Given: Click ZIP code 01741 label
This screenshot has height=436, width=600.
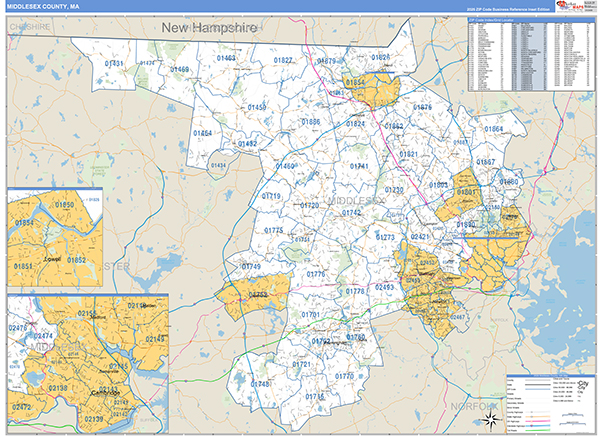Looking at the screenshot, I should coord(358,166).
